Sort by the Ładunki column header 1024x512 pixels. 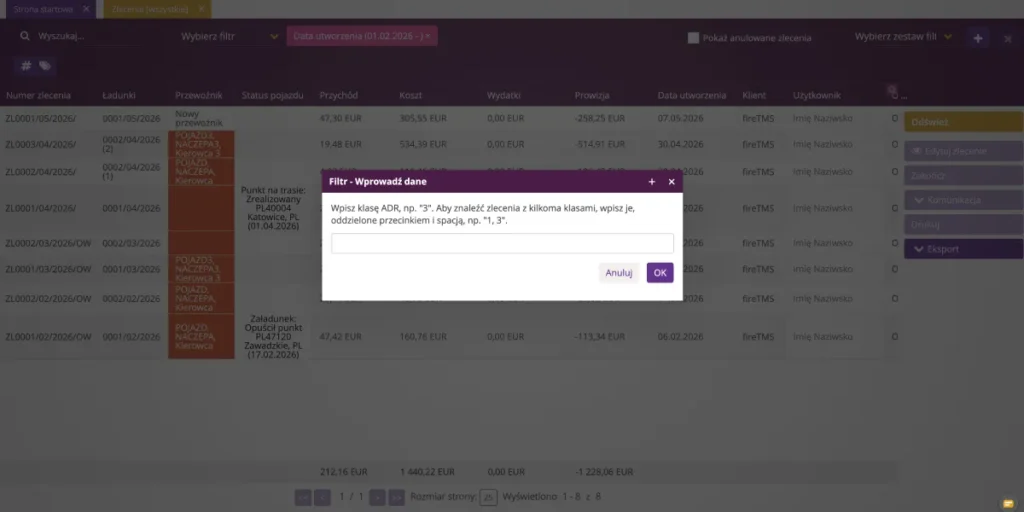(x=119, y=95)
